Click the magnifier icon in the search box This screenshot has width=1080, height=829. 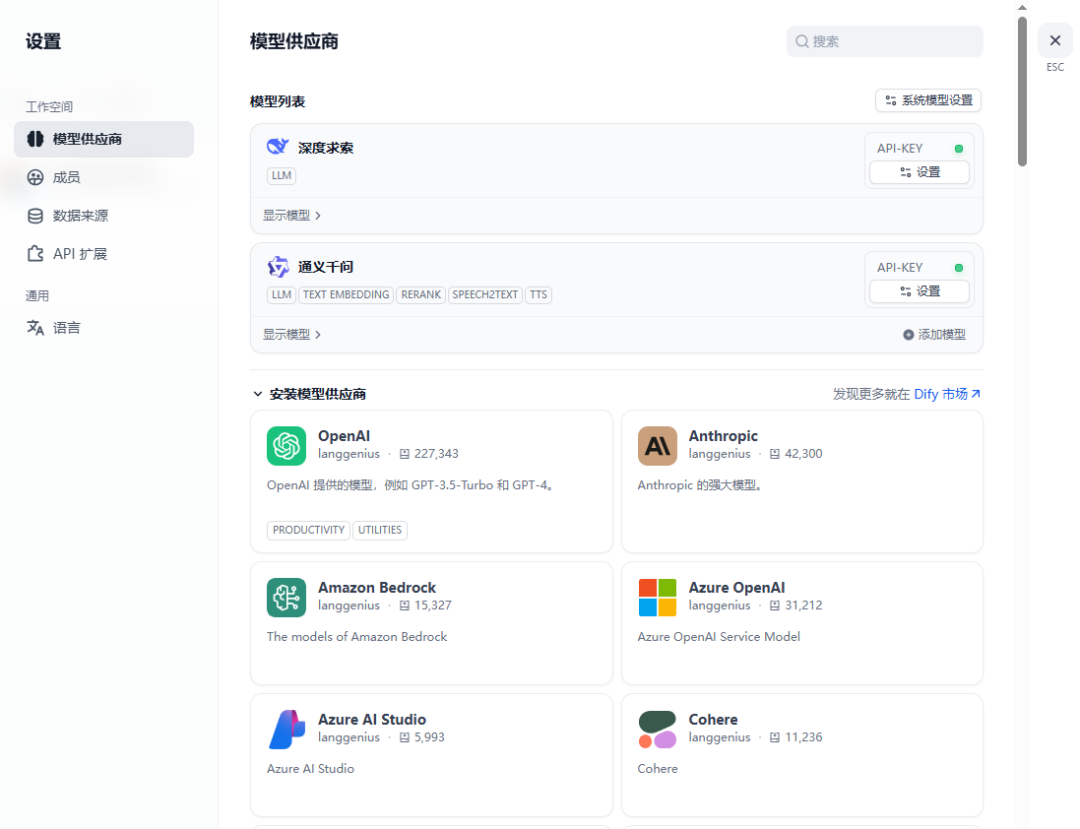(803, 41)
